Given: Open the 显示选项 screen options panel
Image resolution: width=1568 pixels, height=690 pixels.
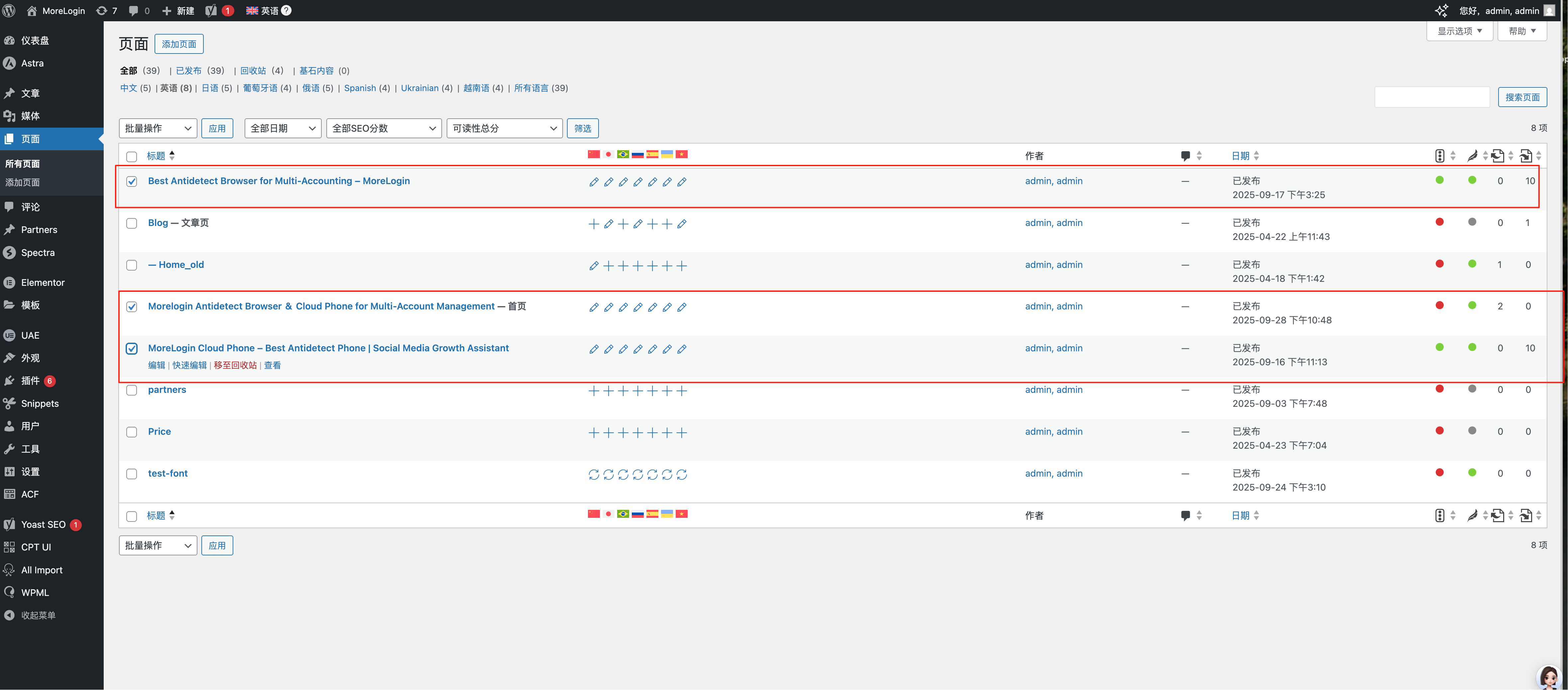Looking at the screenshot, I should tap(1459, 31).
